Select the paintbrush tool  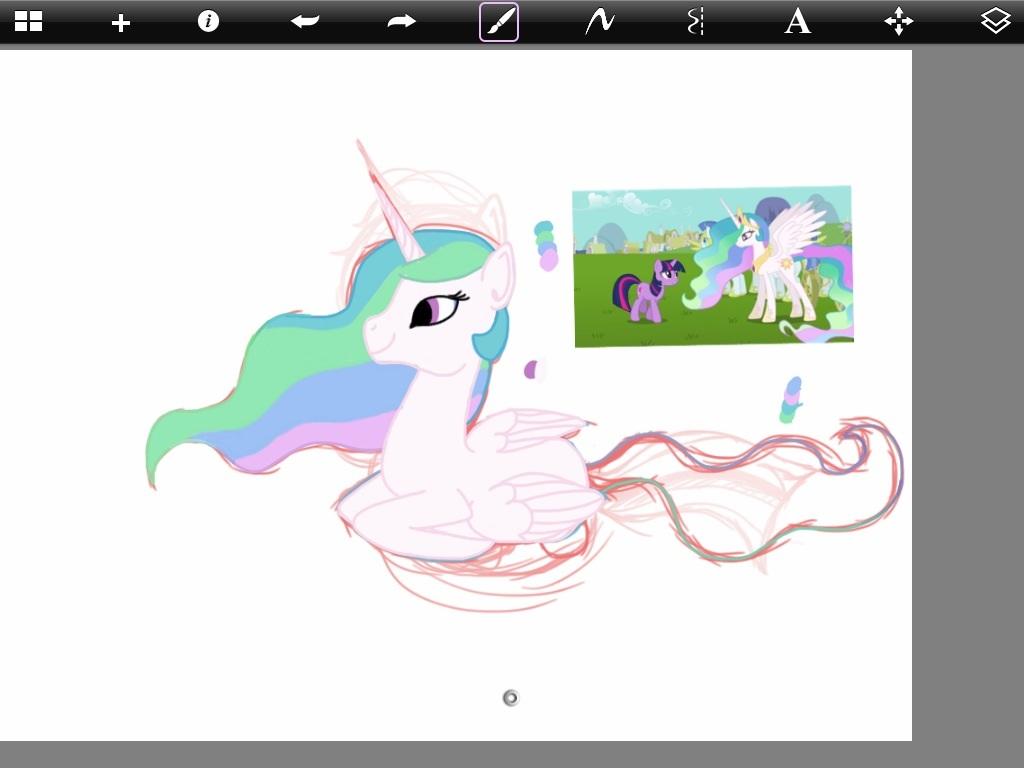click(x=499, y=22)
